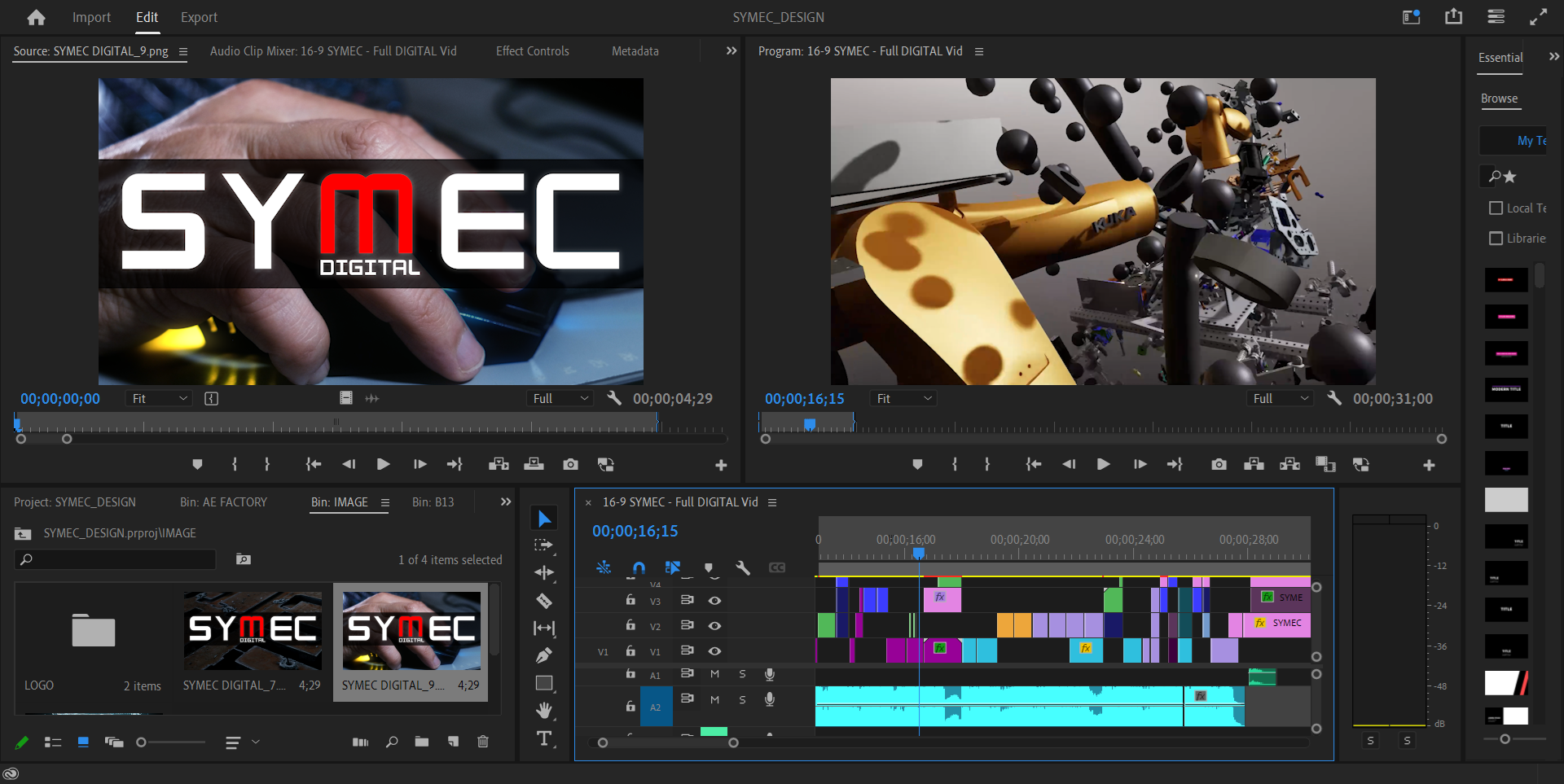The height and width of the screenshot is (784, 1564).
Task: Toggle Linked Selection in timeline
Action: (x=673, y=567)
